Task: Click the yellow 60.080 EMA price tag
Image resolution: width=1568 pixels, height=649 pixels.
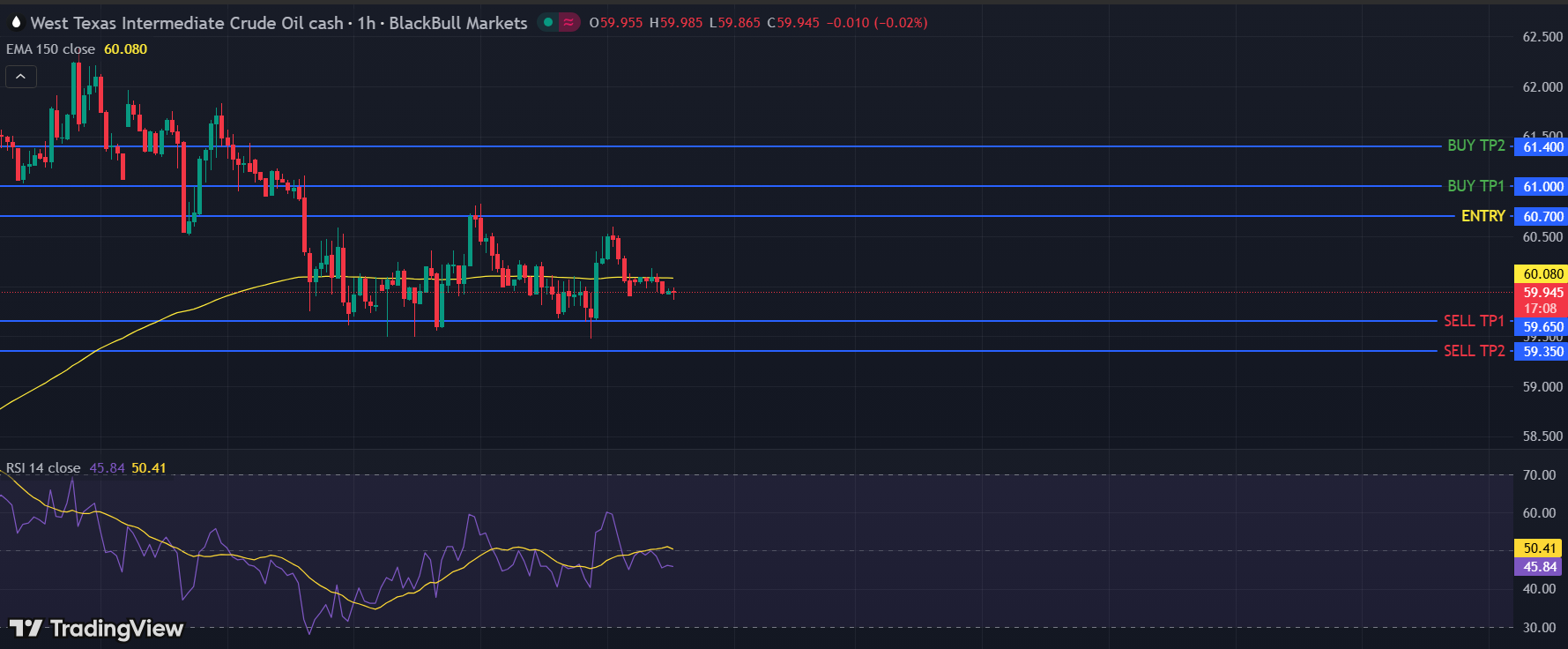Action: pos(1542,274)
